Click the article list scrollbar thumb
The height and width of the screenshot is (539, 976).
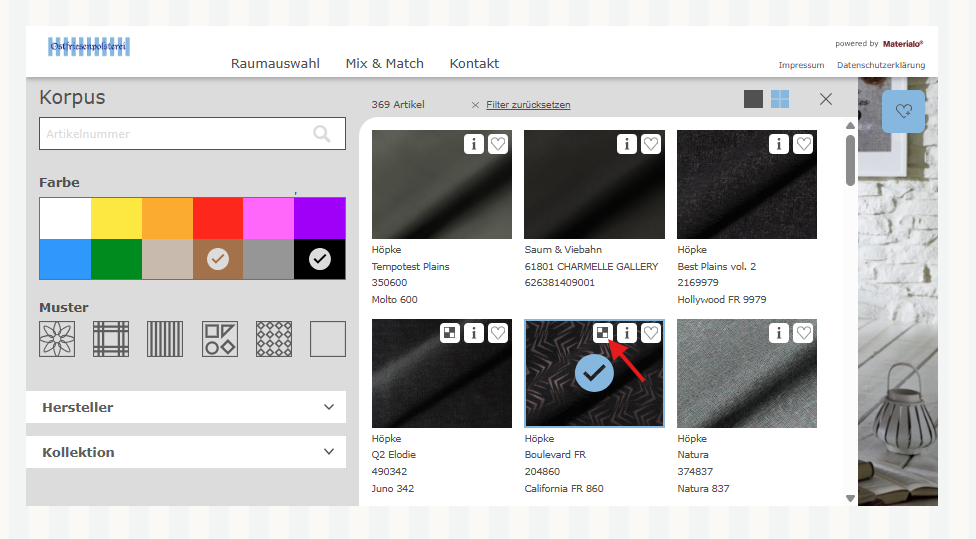(850, 161)
